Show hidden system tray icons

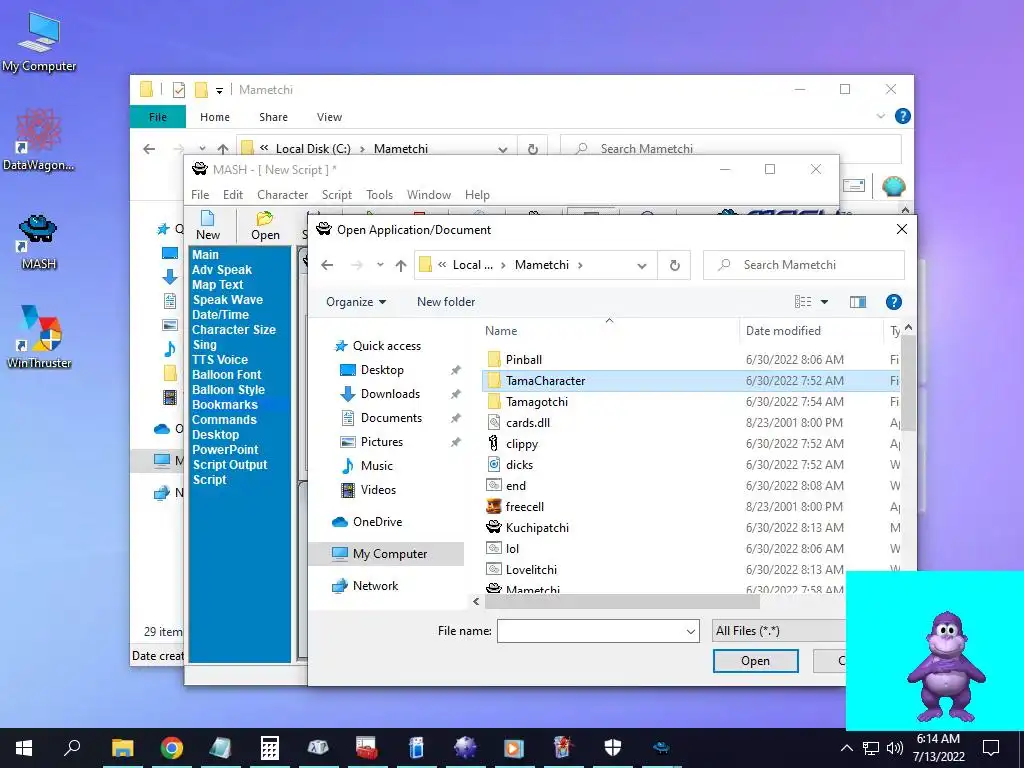click(846, 748)
